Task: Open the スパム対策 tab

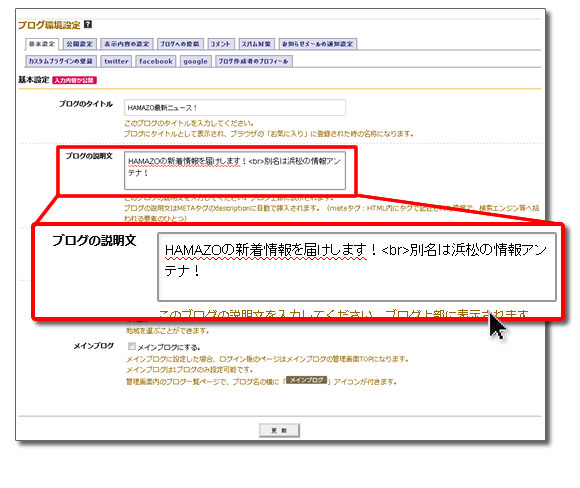Action: [256, 44]
